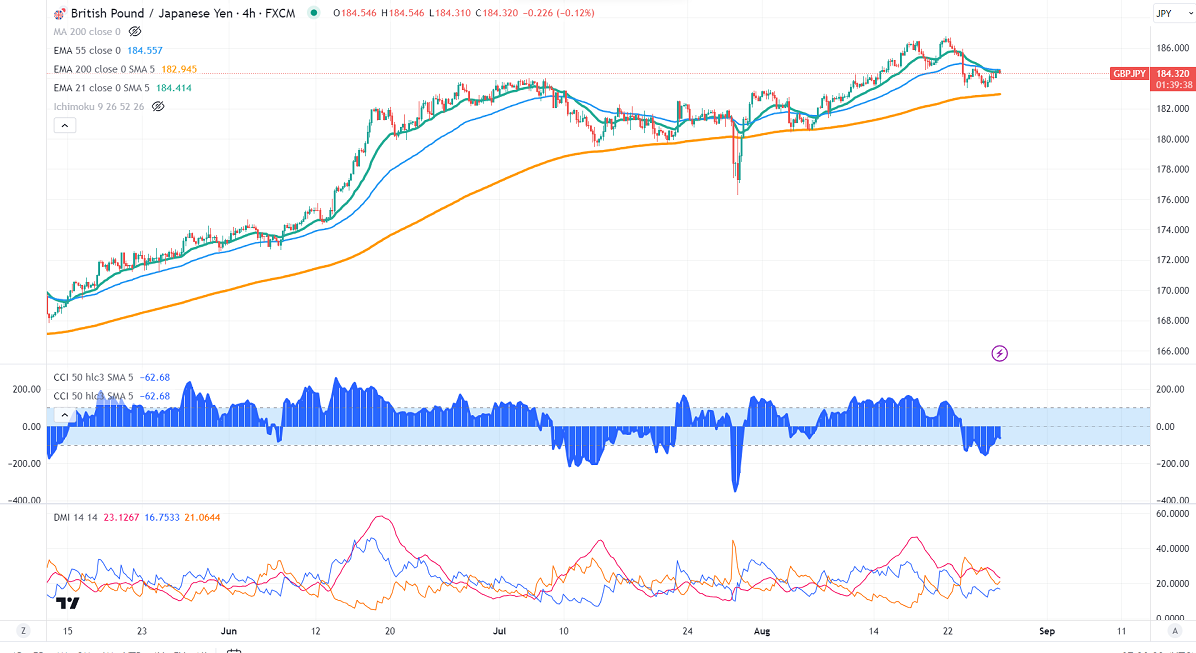The height and width of the screenshot is (653, 1196).
Task: Click the 186.000 price axis label
Action: tap(1172, 48)
